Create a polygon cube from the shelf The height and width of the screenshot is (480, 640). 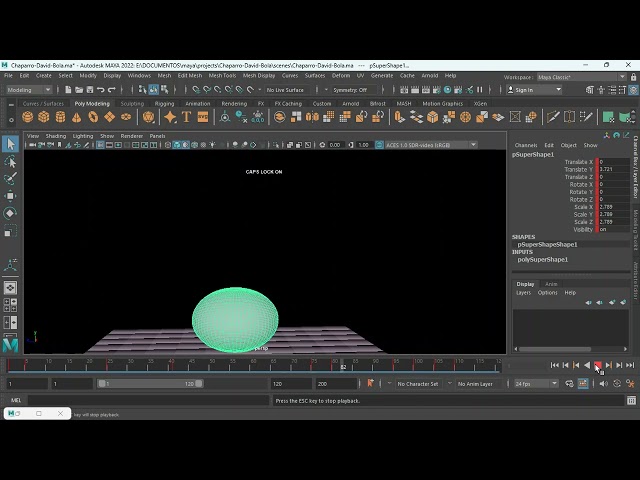pyautogui.click(x=44, y=117)
